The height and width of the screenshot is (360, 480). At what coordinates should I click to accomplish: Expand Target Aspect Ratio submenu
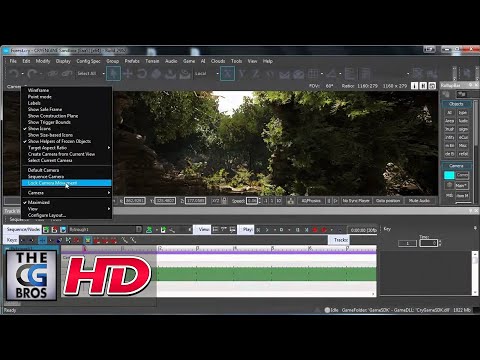point(67,148)
